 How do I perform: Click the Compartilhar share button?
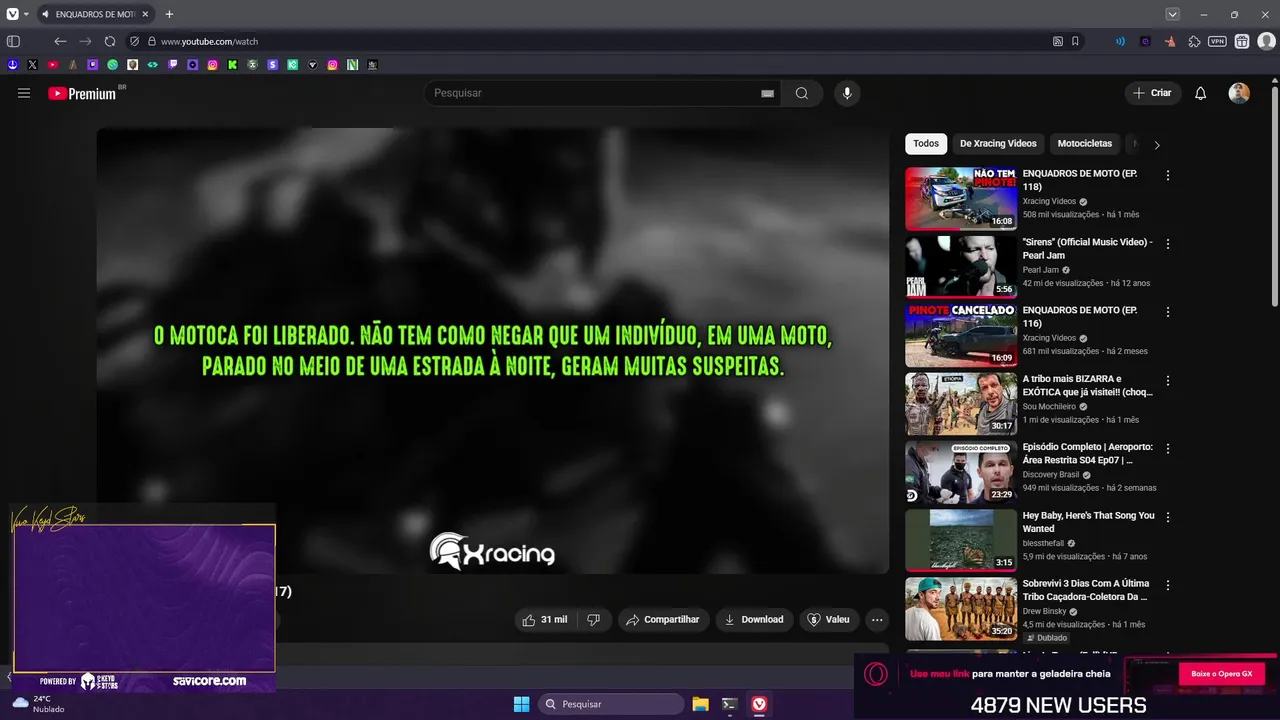coord(663,620)
